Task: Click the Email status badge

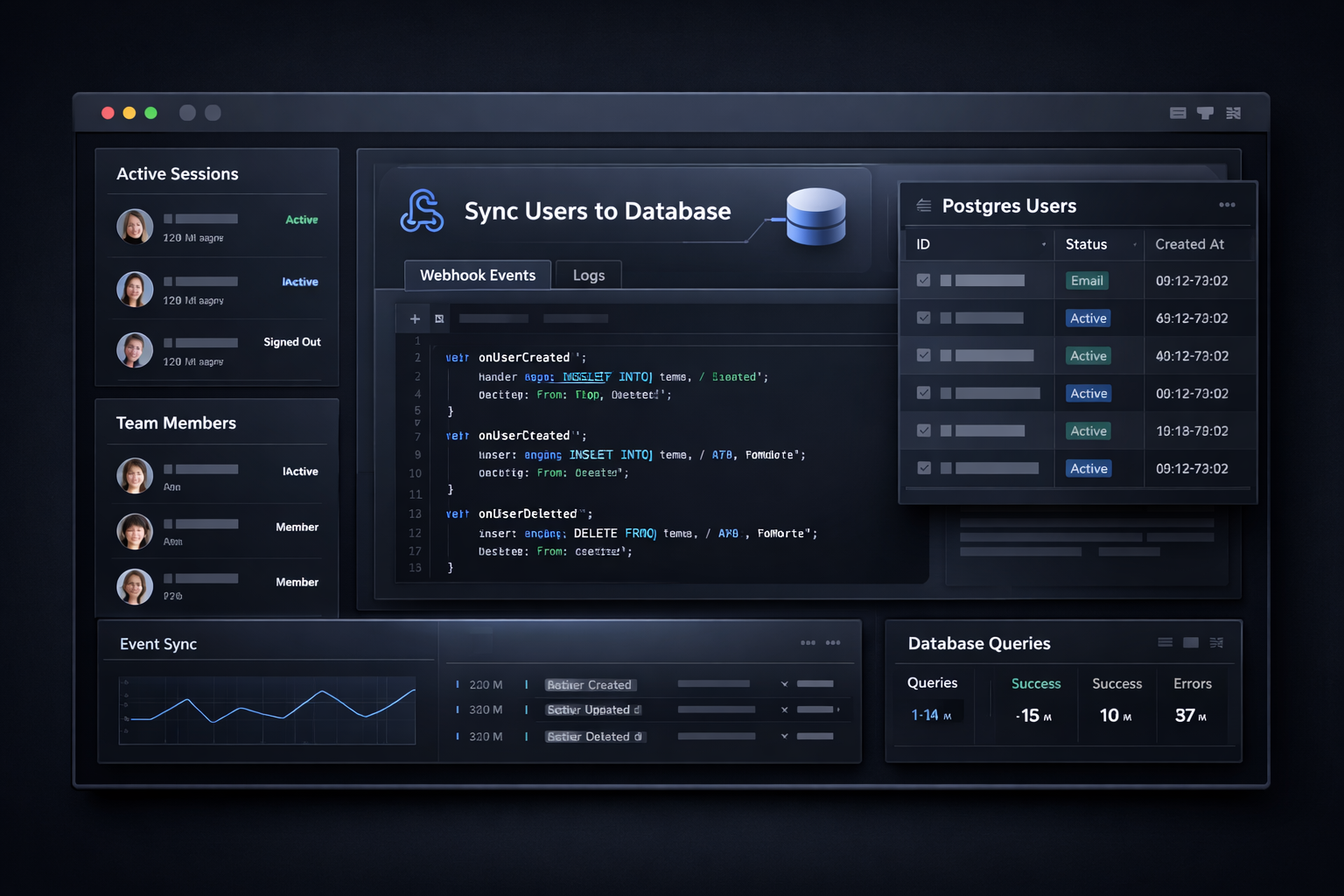Action: (x=1087, y=280)
